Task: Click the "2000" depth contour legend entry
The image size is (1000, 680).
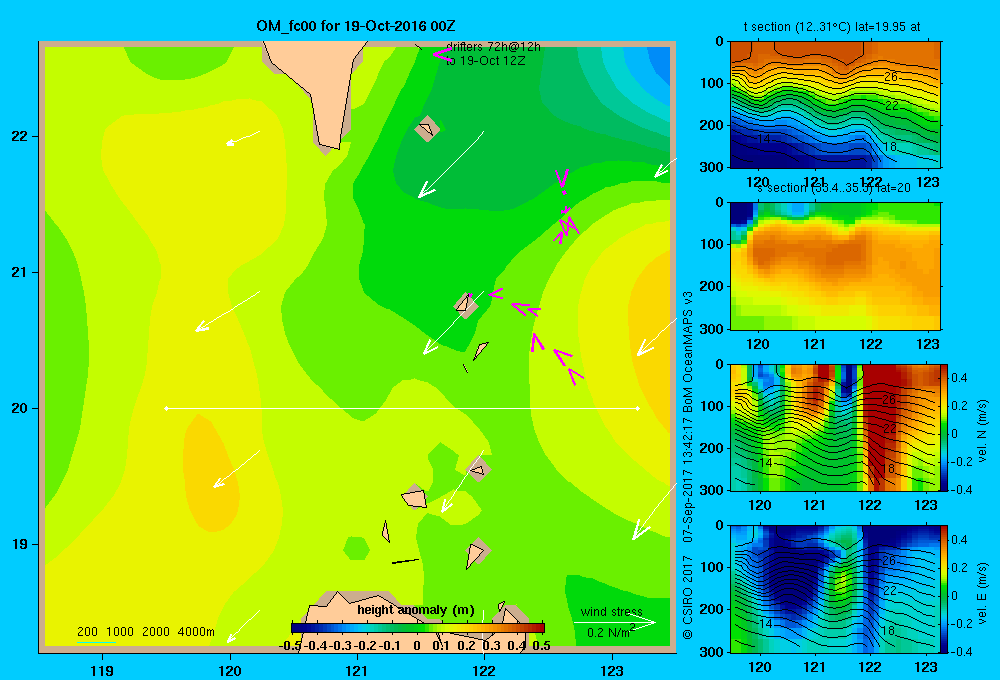Action: (156, 632)
